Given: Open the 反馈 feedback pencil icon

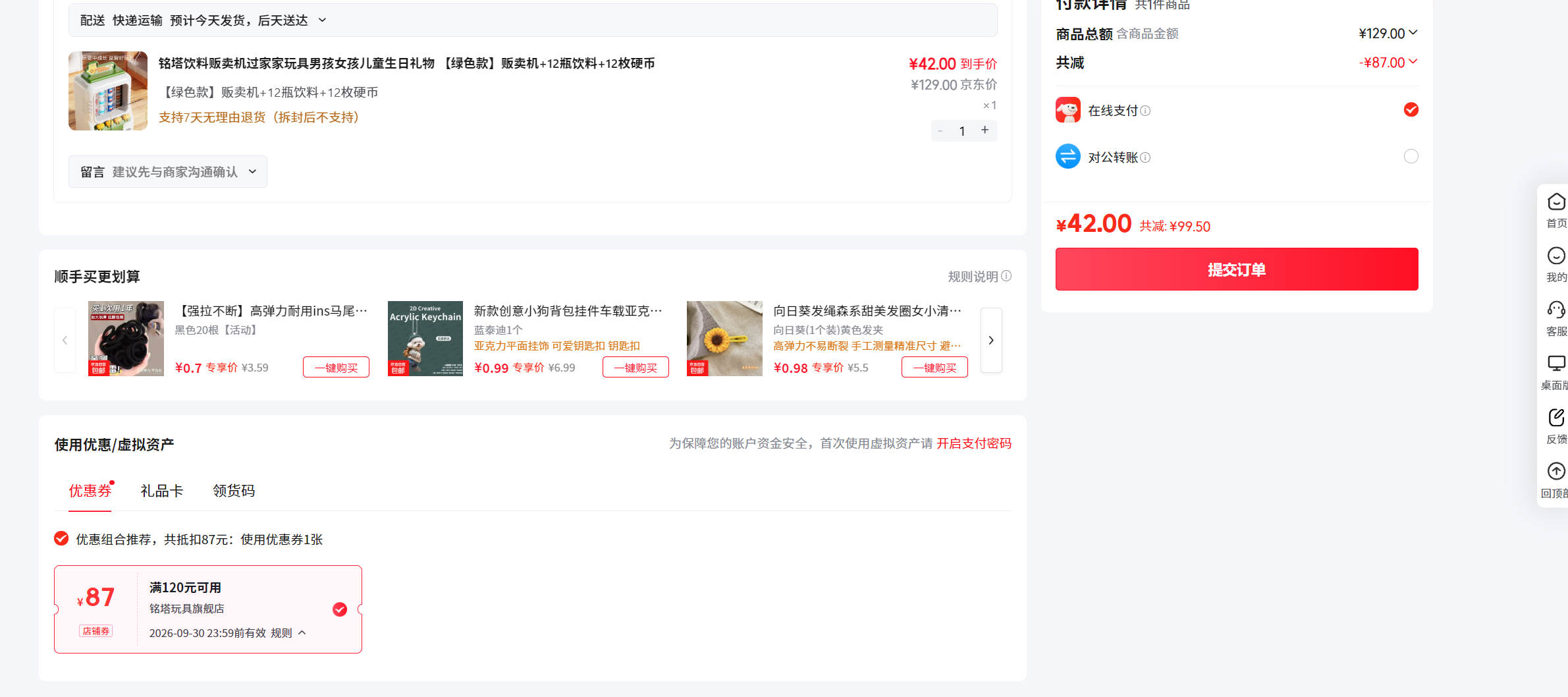Looking at the screenshot, I should tap(1556, 418).
